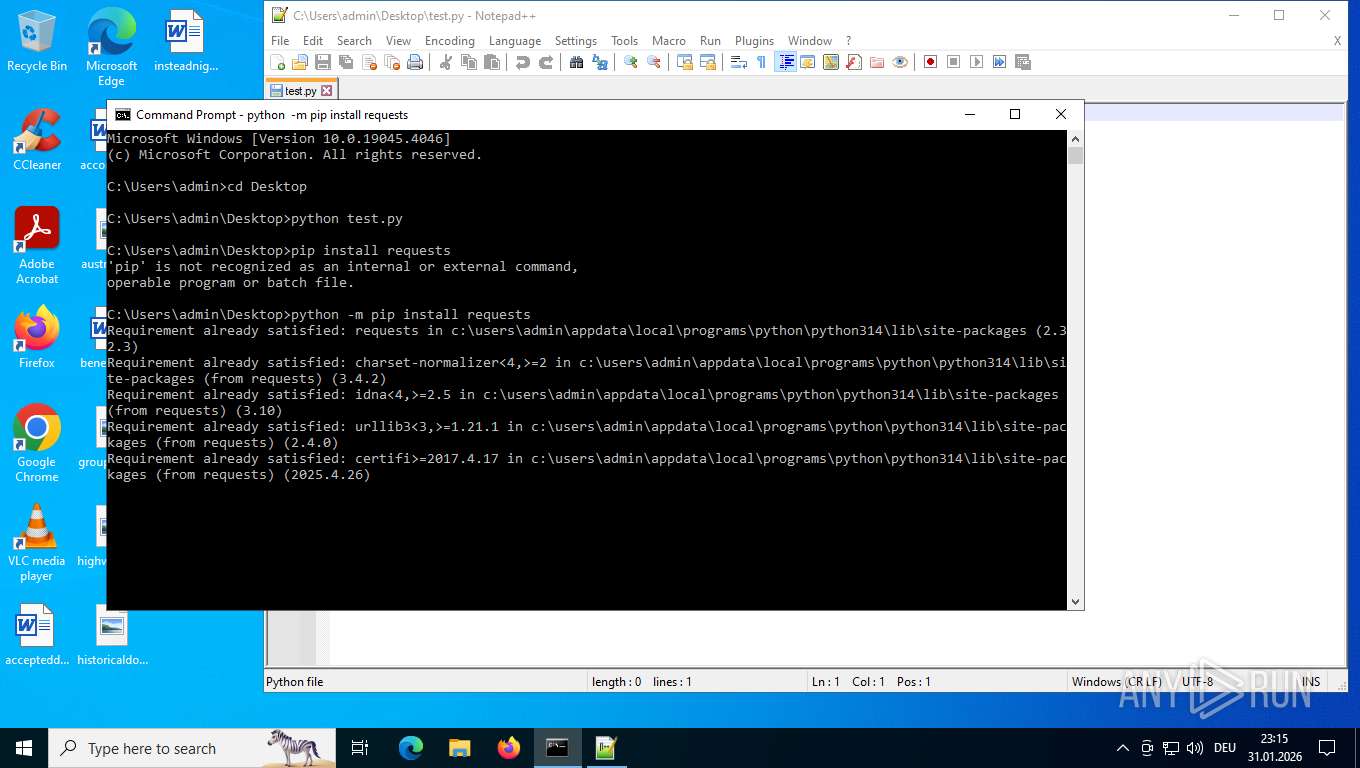Screen dimensions: 1360x768
Task: Toggle synchronize vertical scrolling icon
Action: coord(685,62)
